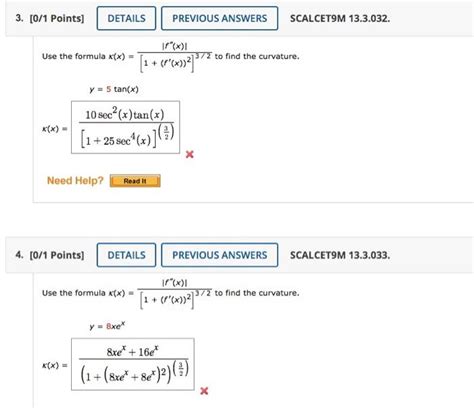Click the numerator 8xe^x + 16e^x in answer 4
Viewport: 474px width, 408px height.
(x=133, y=351)
